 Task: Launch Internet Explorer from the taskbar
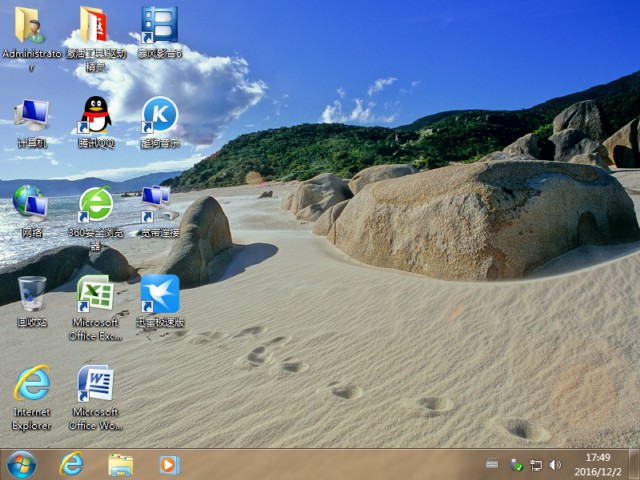pos(72,464)
